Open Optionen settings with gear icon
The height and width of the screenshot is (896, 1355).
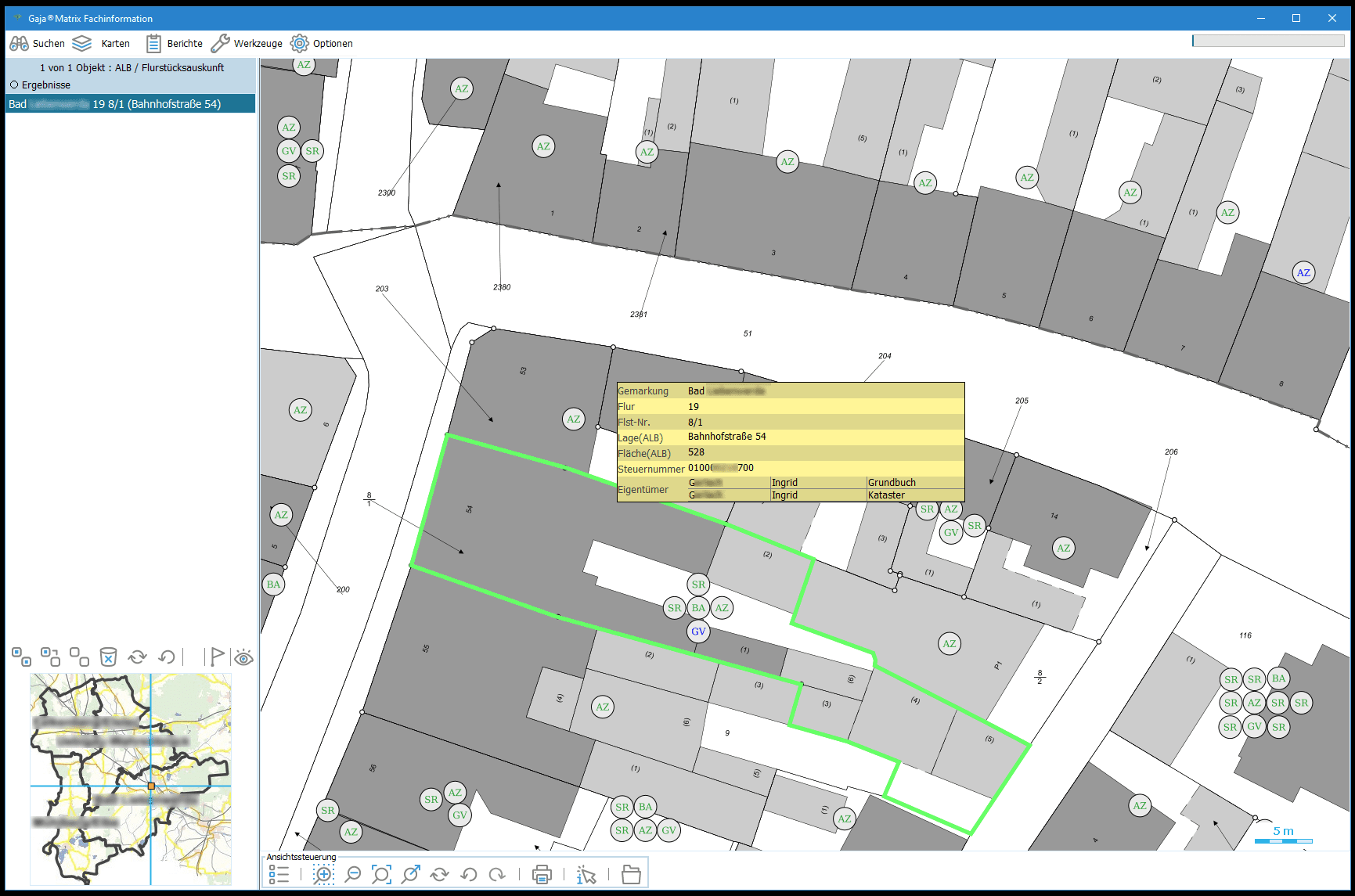pyautogui.click(x=322, y=44)
